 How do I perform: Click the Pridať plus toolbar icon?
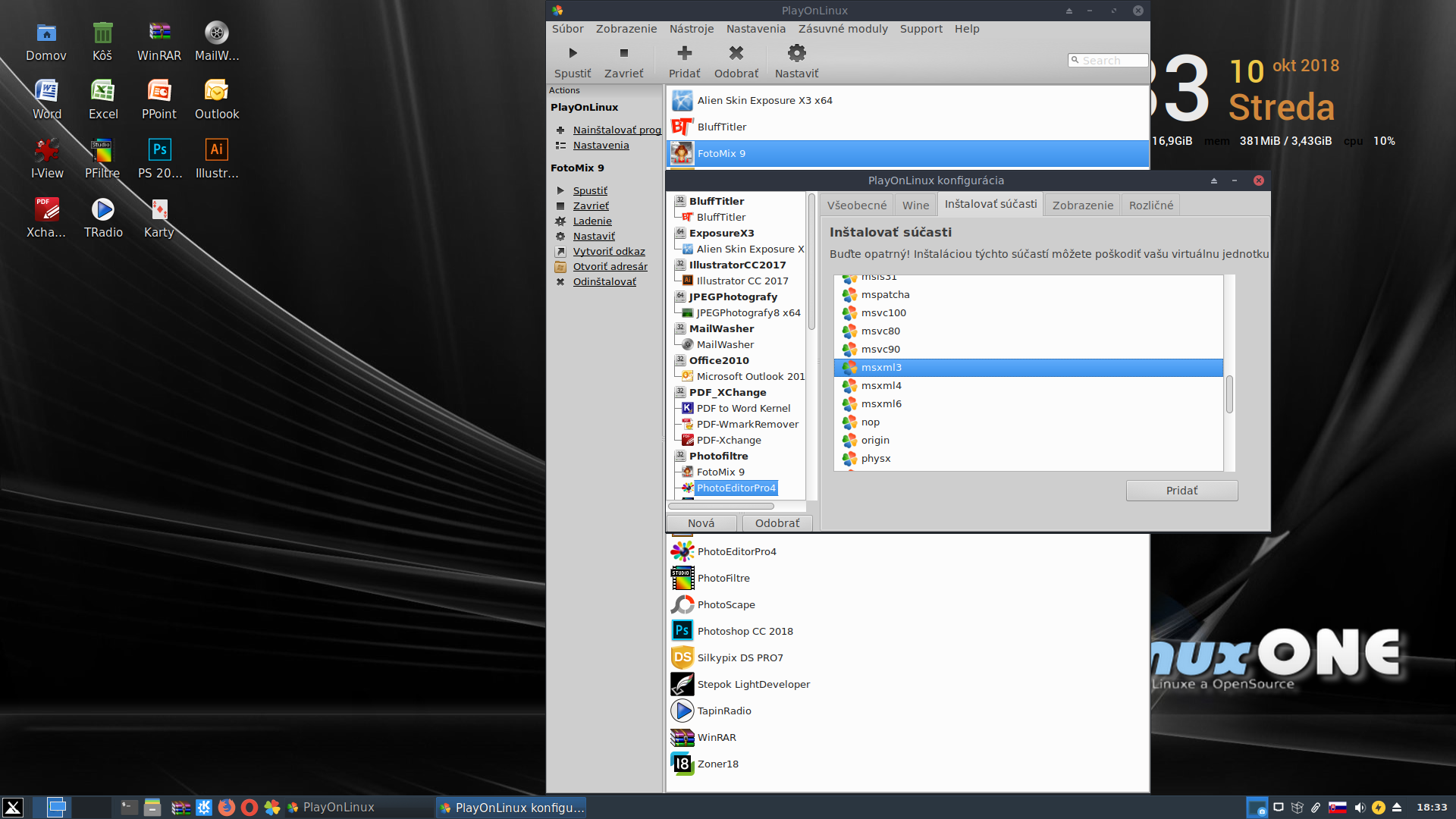684,53
